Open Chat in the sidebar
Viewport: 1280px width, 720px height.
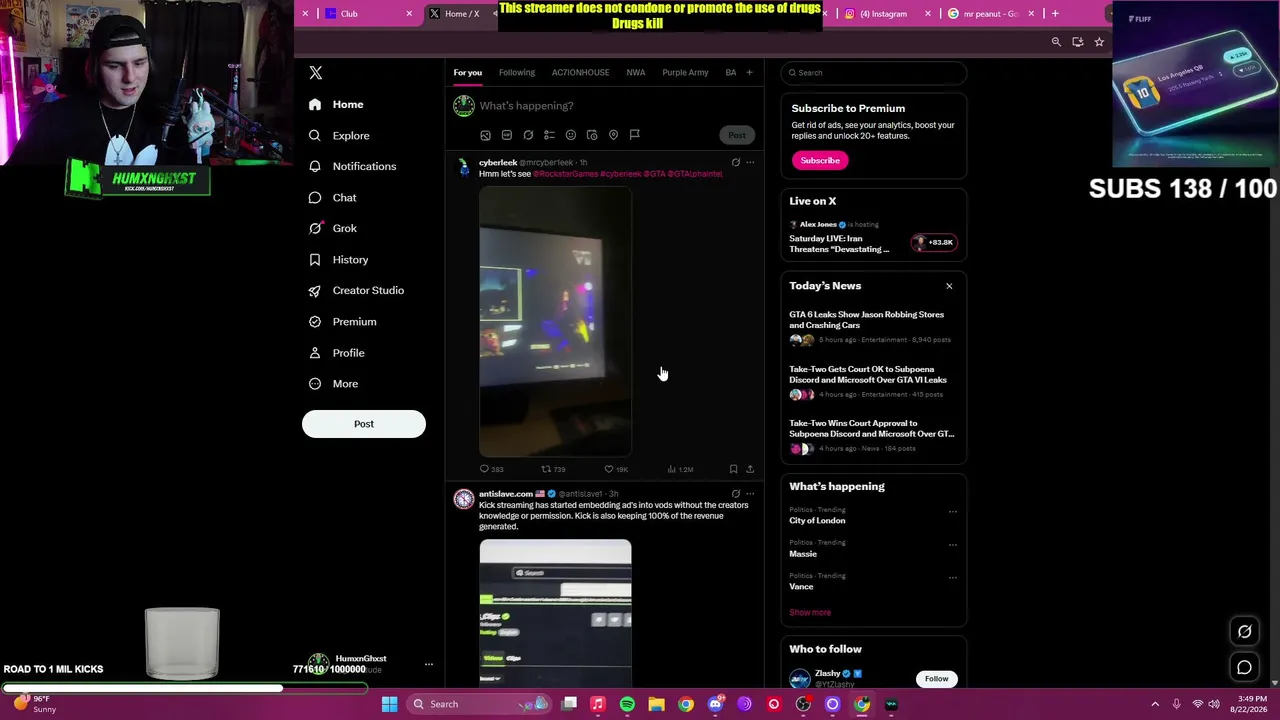click(333, 197)
